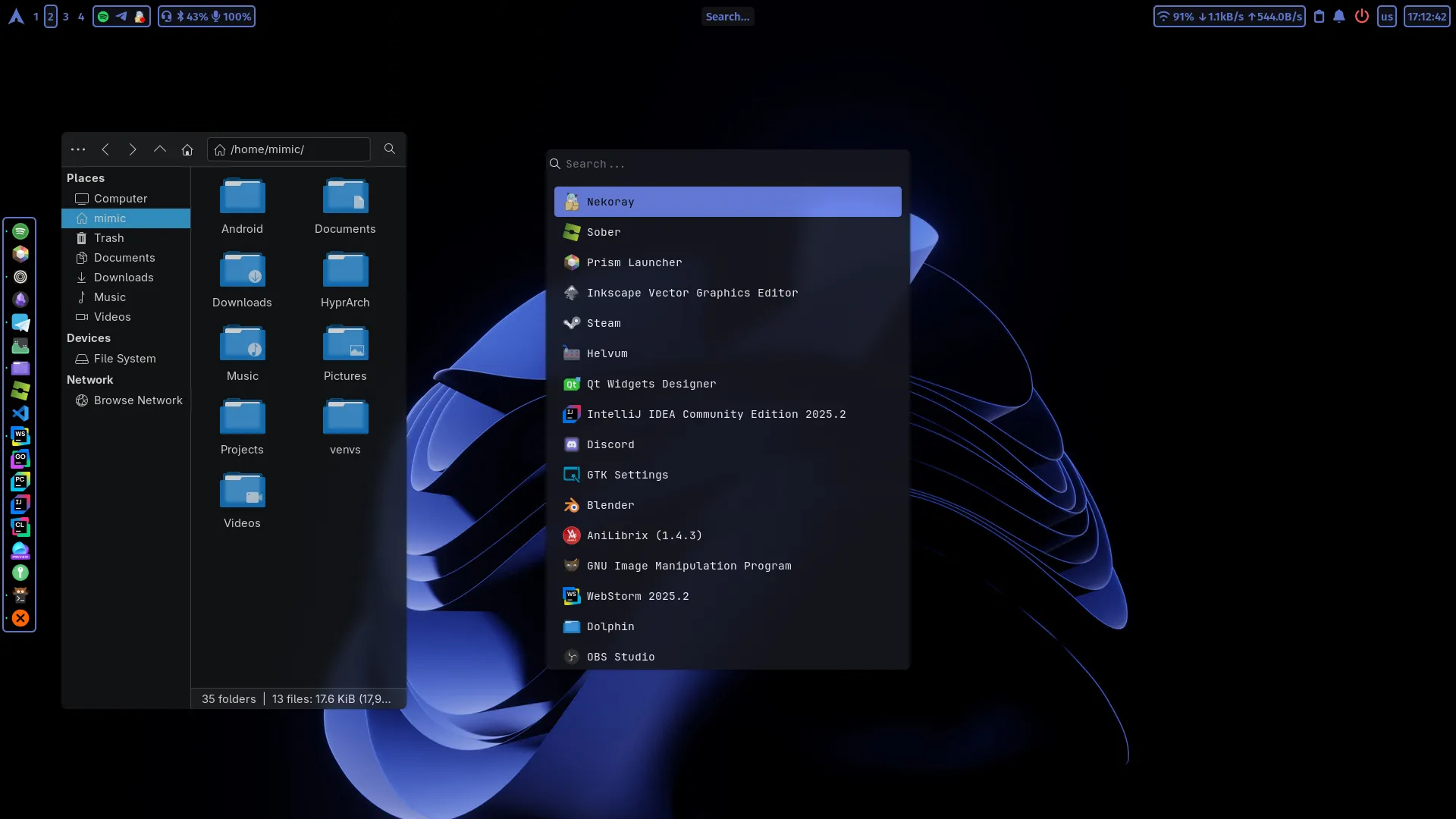Switch to workspace 3

[66, 17]
